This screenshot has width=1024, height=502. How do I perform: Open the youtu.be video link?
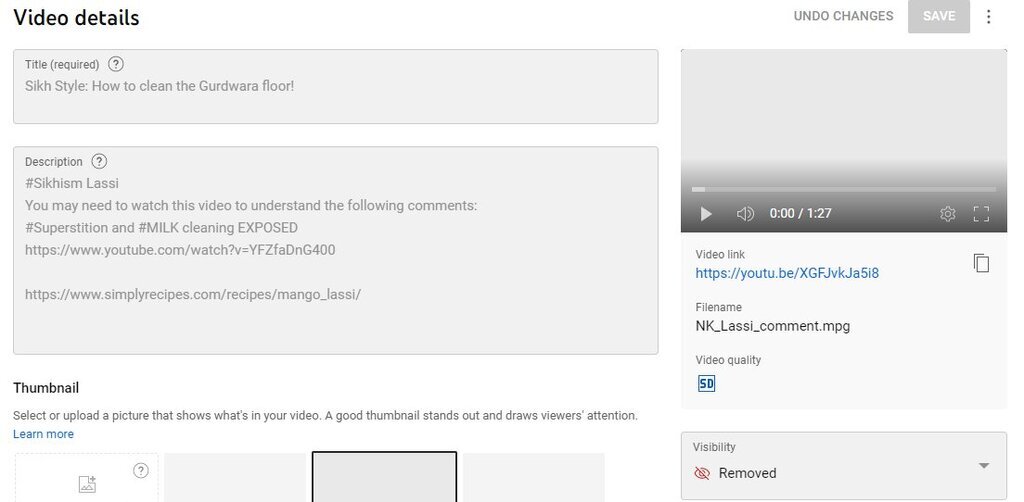[787, 273]
